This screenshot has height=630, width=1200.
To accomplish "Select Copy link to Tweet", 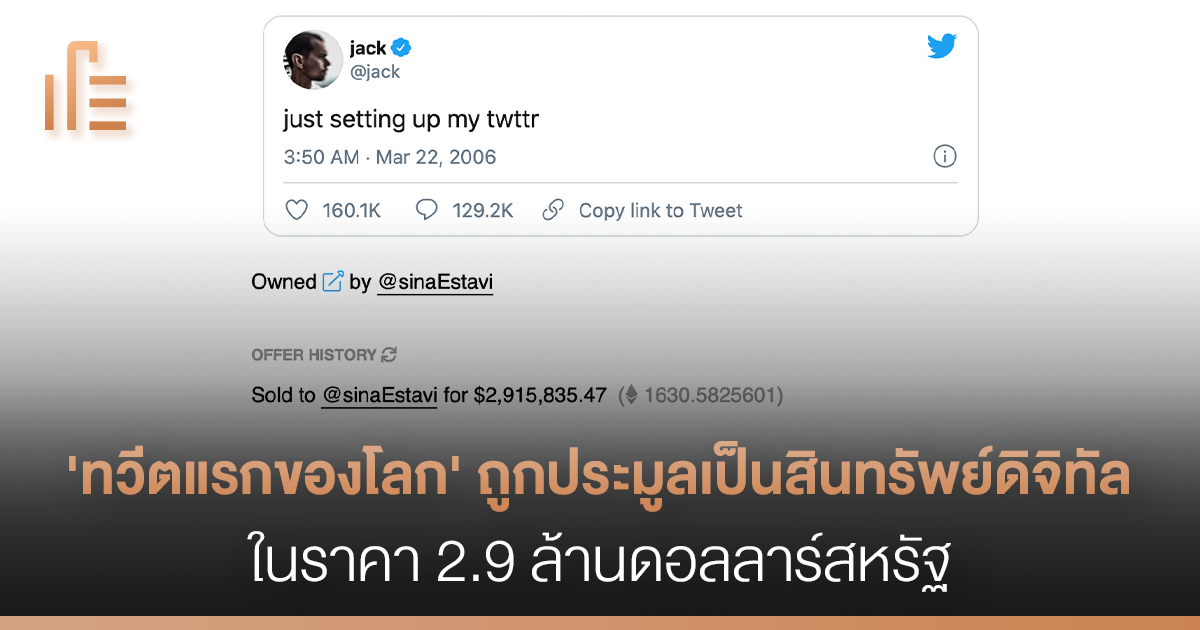I will 661,210.
